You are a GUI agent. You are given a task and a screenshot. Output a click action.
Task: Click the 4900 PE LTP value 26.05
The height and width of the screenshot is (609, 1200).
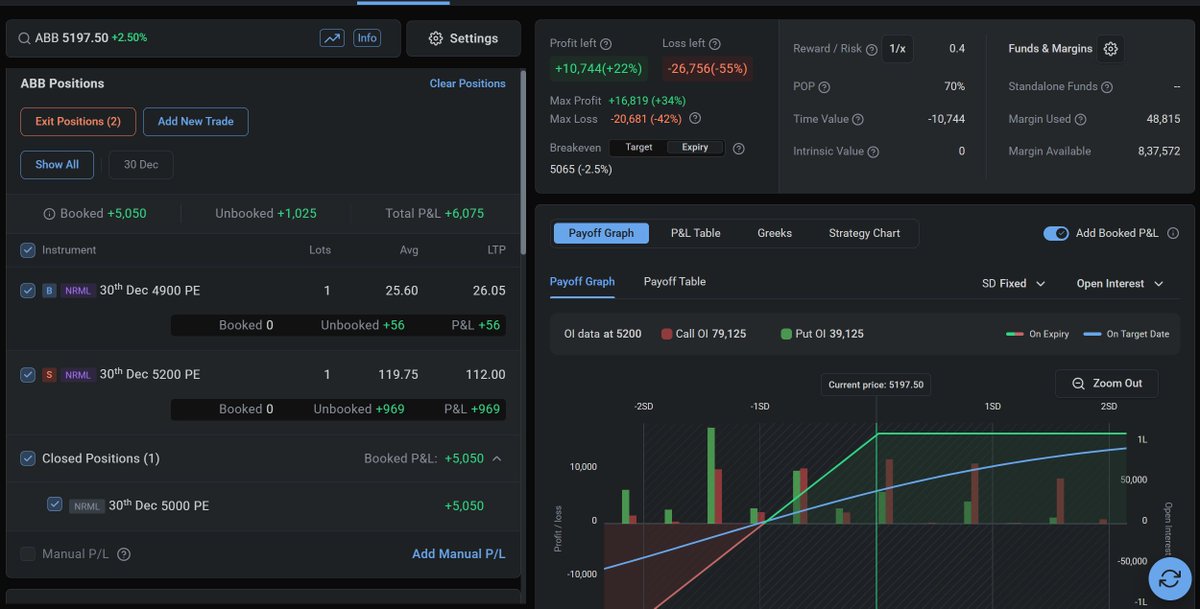[x=489, y=291]
